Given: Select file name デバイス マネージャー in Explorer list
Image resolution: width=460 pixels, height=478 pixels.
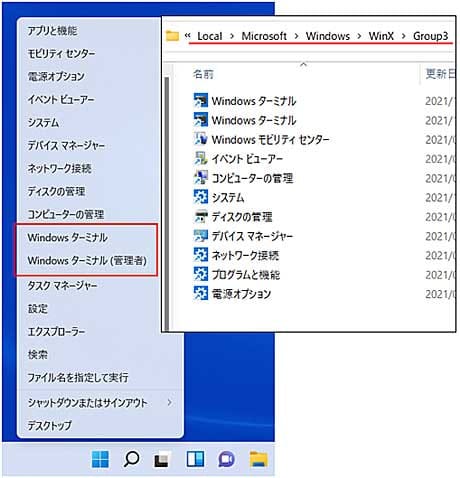Looking at the screenshot, I should 252,236.
